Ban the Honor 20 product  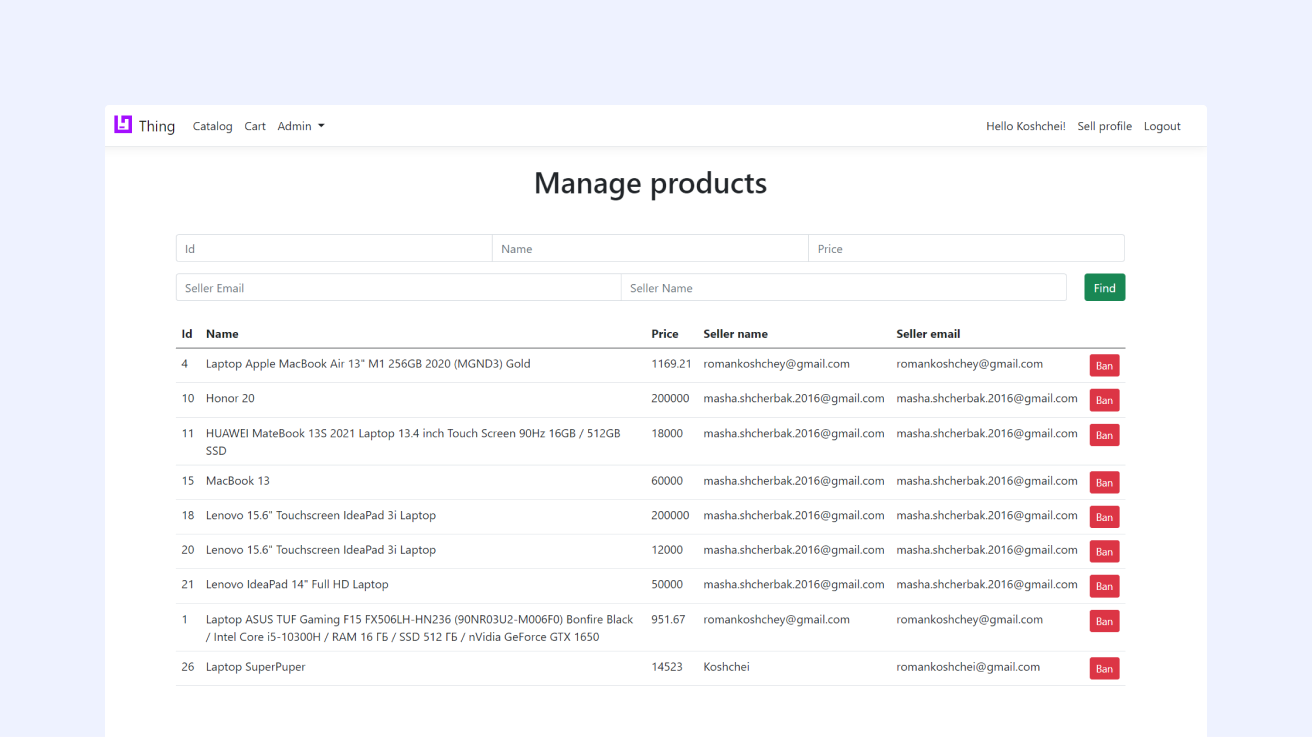coord(1104,400)
